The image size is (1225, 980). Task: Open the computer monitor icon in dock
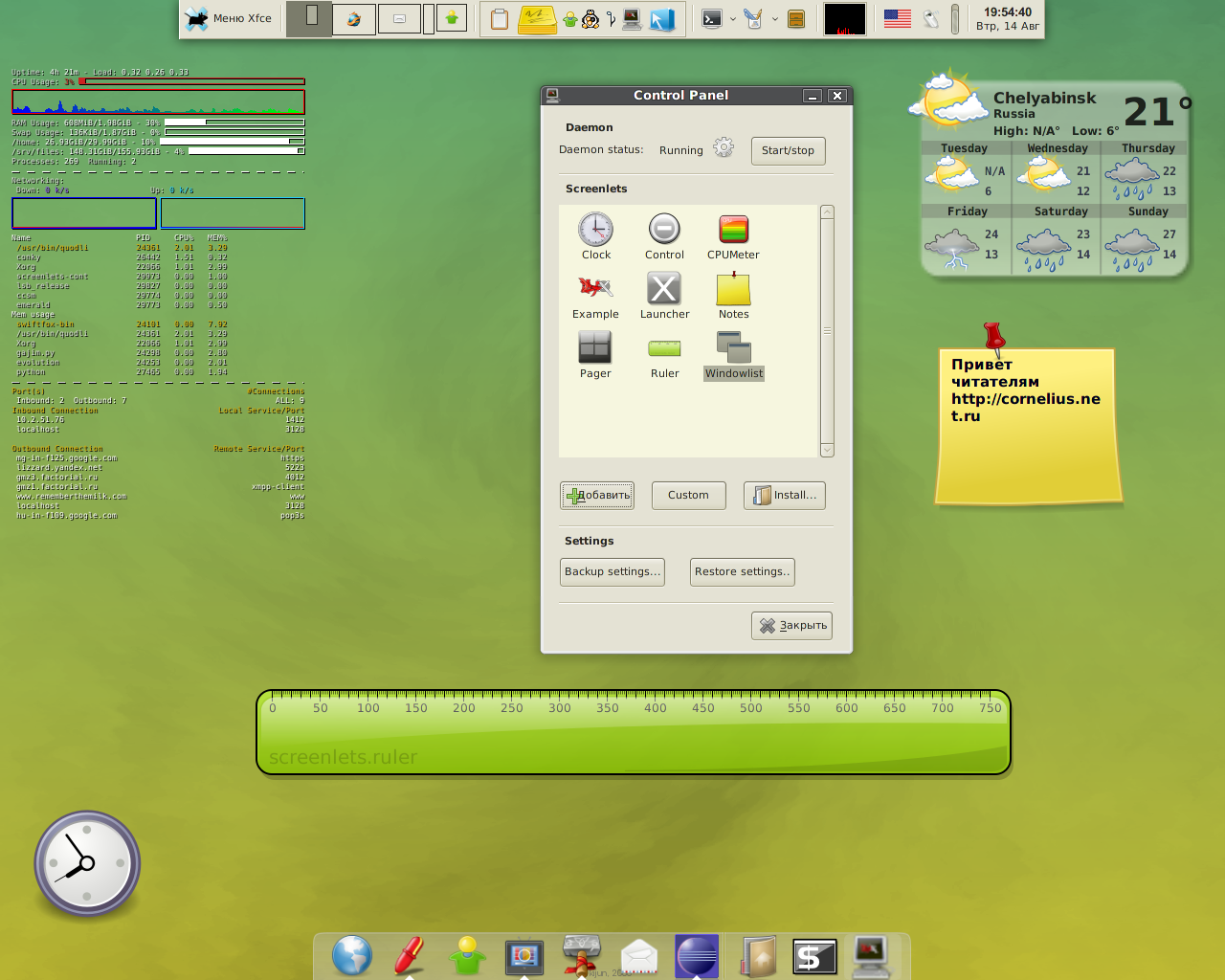[x=871, y=956]
